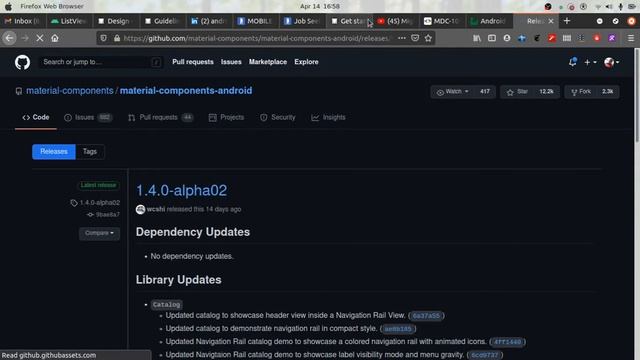Open Firefox account icon

tap(507, 38)
